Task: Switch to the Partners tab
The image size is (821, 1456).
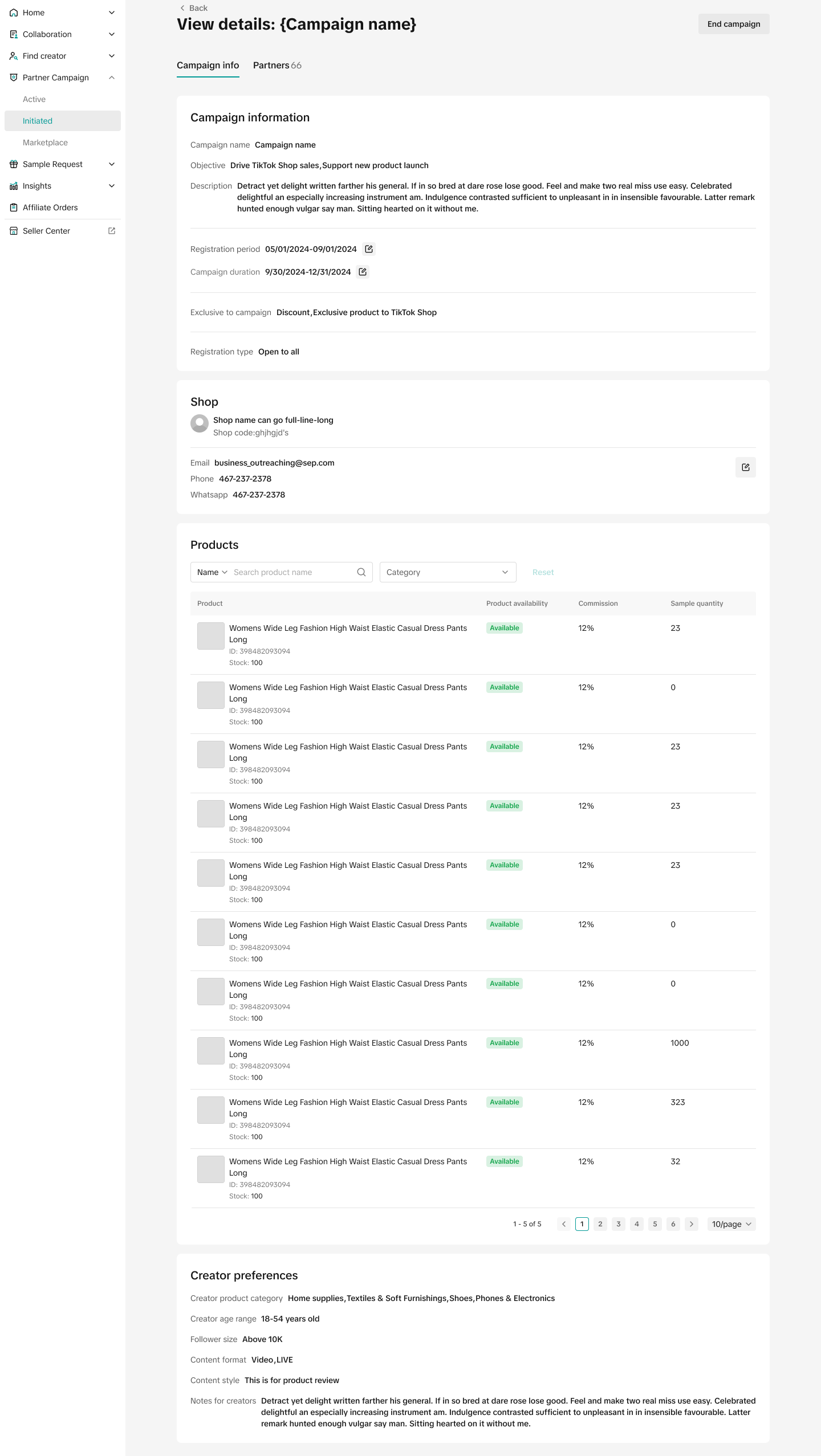Action: coord(277,66)
